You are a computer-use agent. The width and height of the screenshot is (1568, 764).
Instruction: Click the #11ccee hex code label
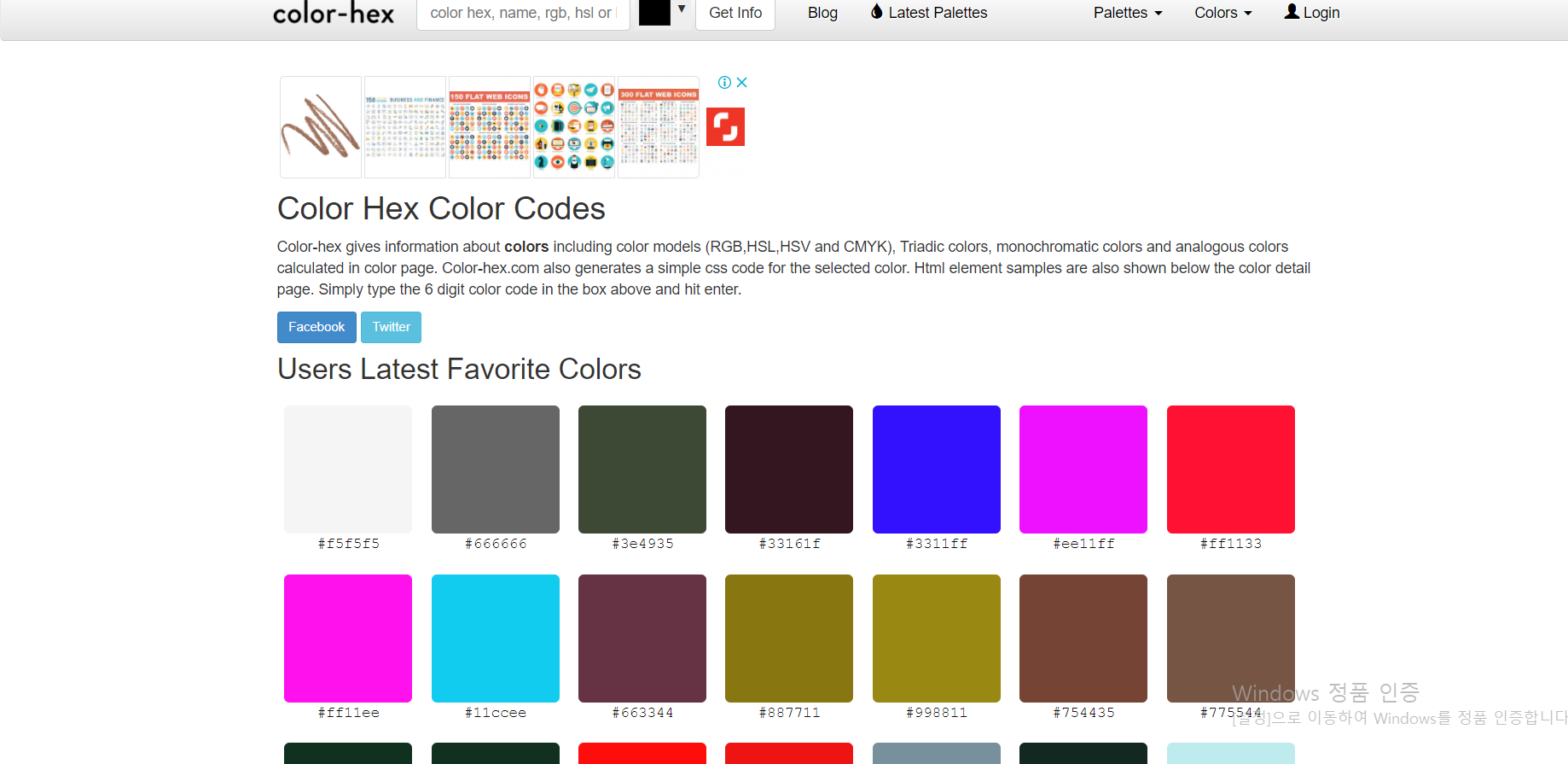point(496,713)
